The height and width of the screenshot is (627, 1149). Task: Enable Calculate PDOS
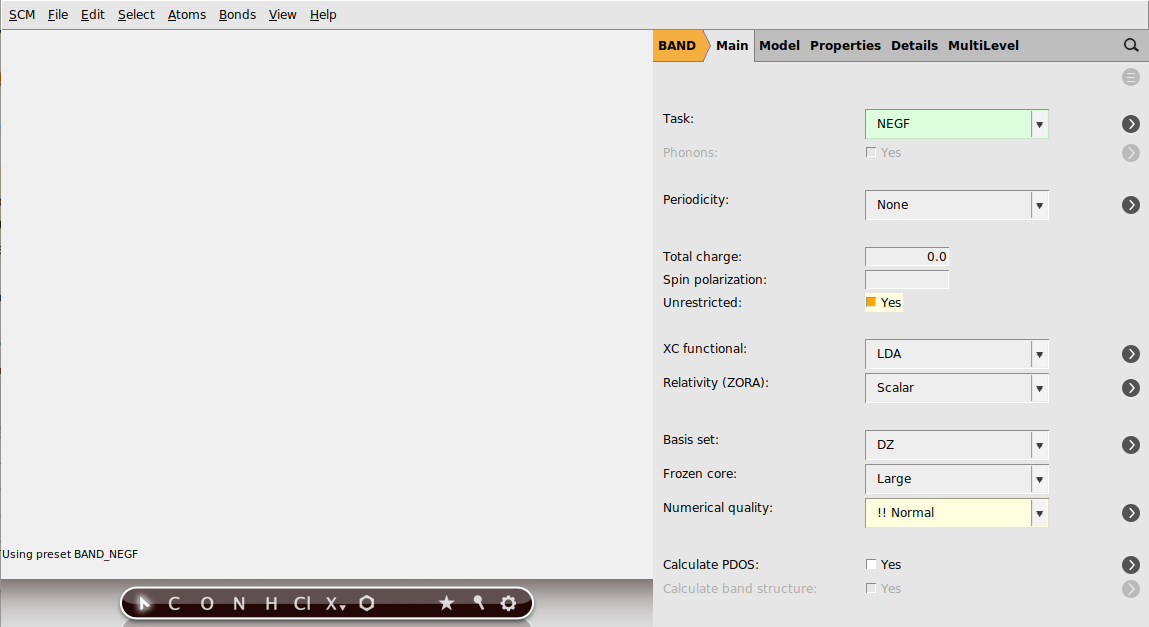pos(871,564)
